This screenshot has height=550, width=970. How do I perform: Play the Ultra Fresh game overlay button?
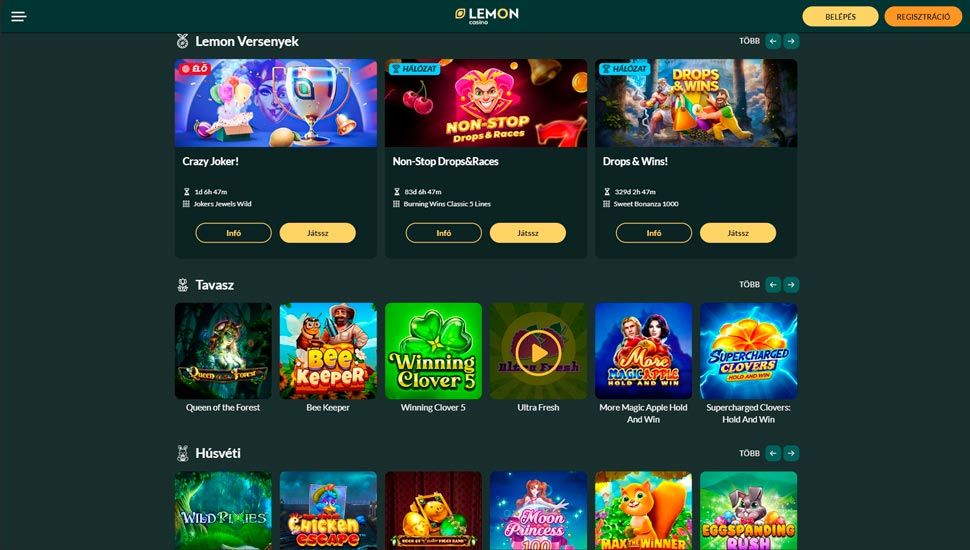coord(538,353)
